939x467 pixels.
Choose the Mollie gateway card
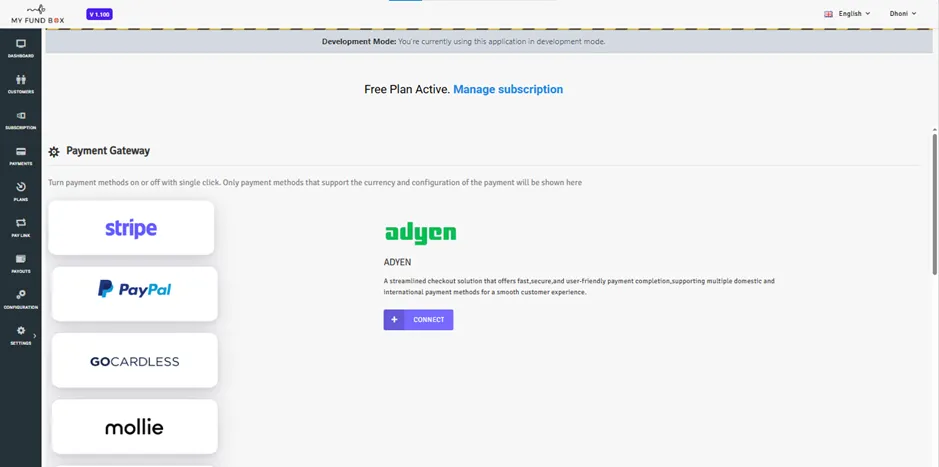[x=135, y=427]
